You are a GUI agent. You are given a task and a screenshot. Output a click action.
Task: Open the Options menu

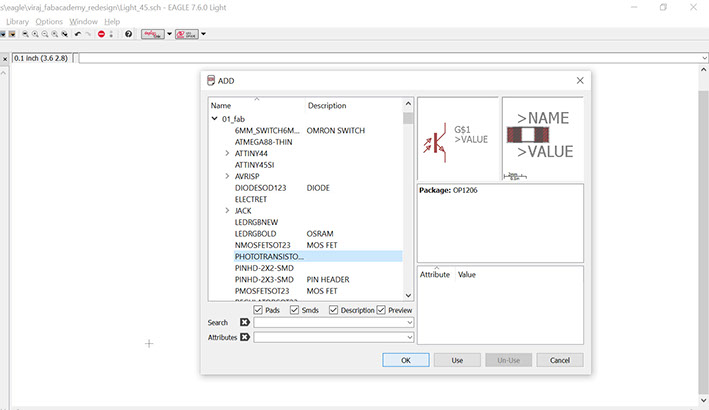point(49,21)
